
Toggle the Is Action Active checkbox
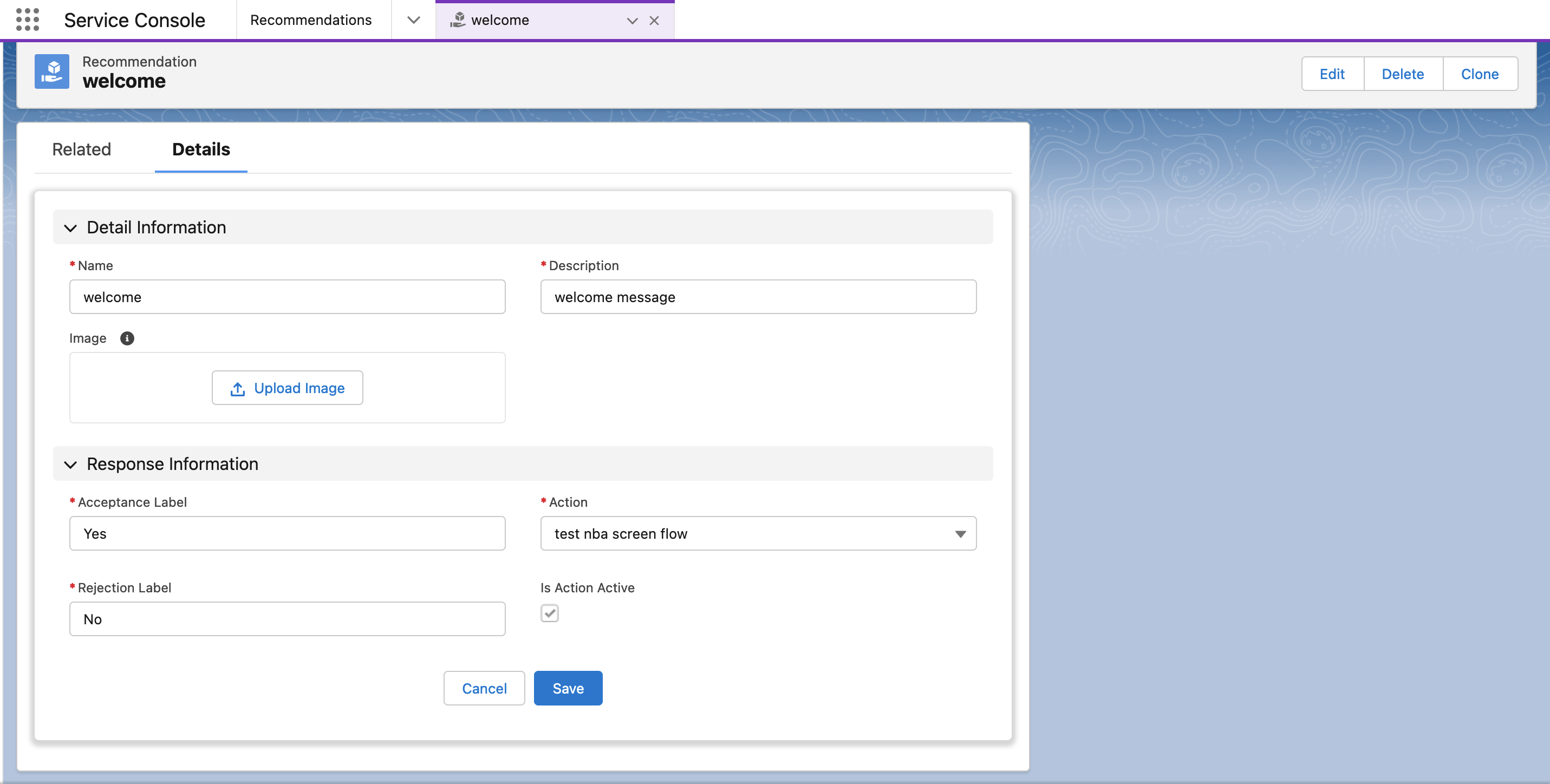click(x=549, y=613)
